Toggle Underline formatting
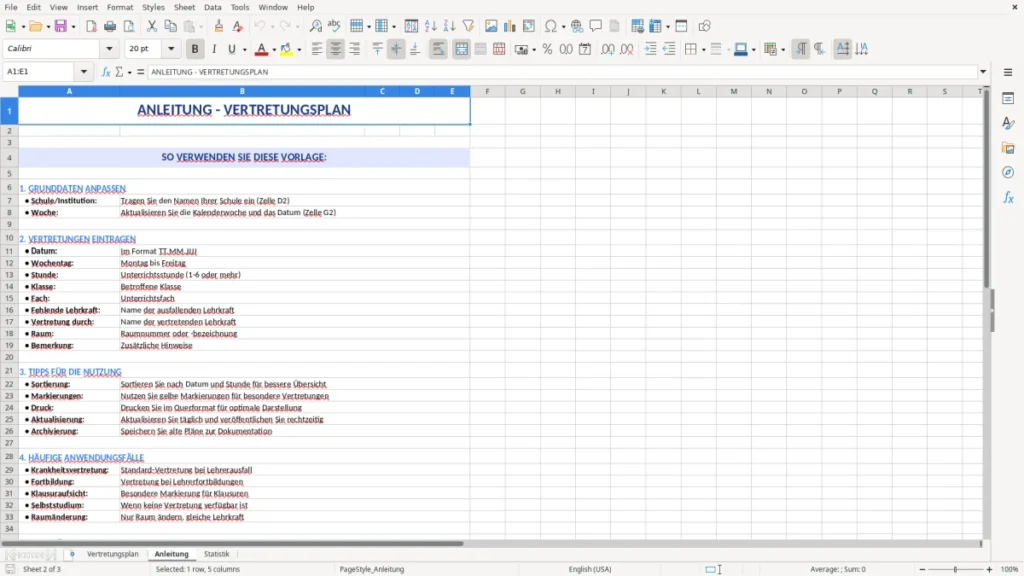The image size is (1024, 576). tap(231, 49)
